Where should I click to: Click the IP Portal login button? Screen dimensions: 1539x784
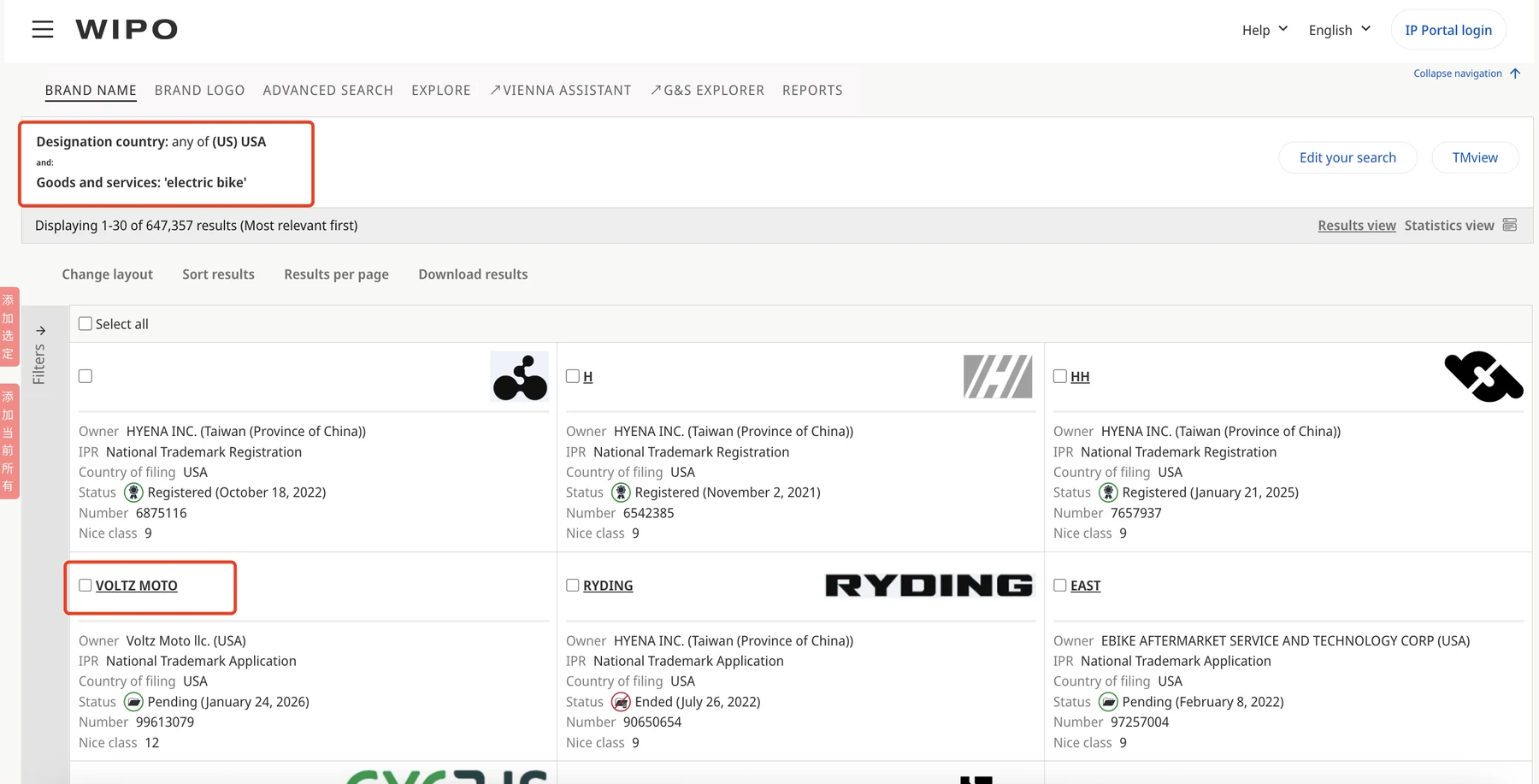1448,30
